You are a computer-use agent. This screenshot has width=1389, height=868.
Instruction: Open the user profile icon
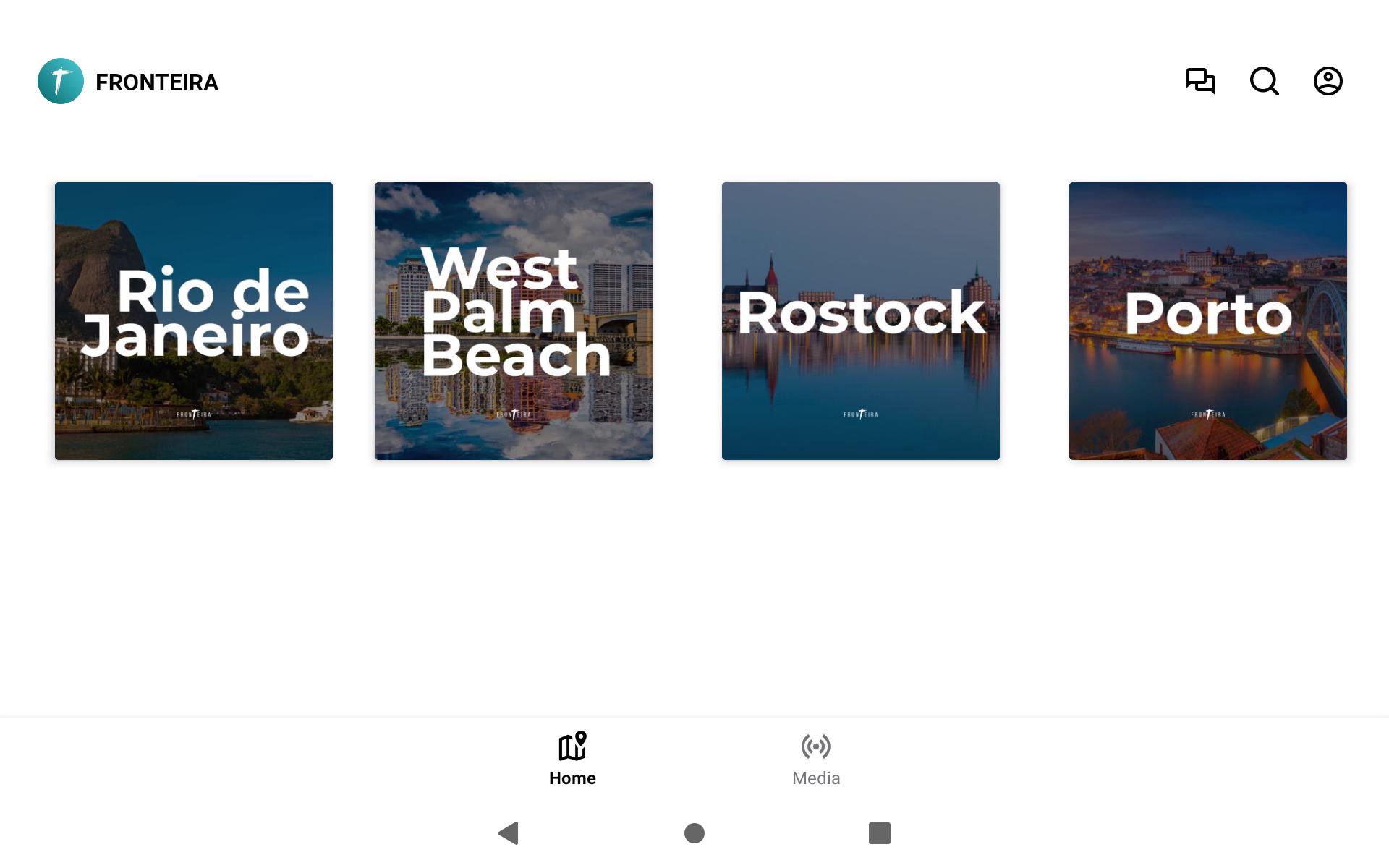pos(1328,81)
